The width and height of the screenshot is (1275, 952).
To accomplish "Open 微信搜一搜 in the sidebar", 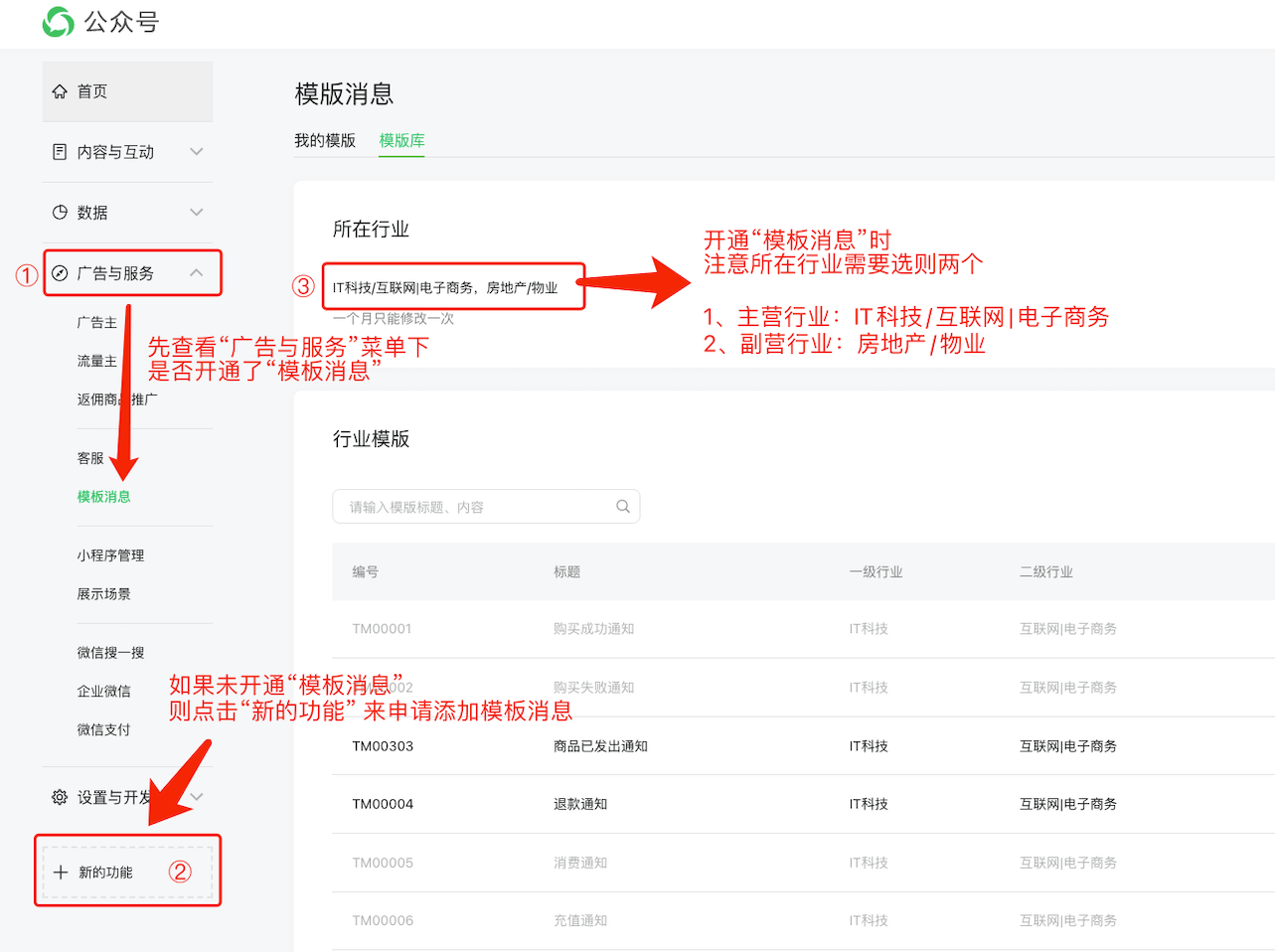I will tap(111, 653).
